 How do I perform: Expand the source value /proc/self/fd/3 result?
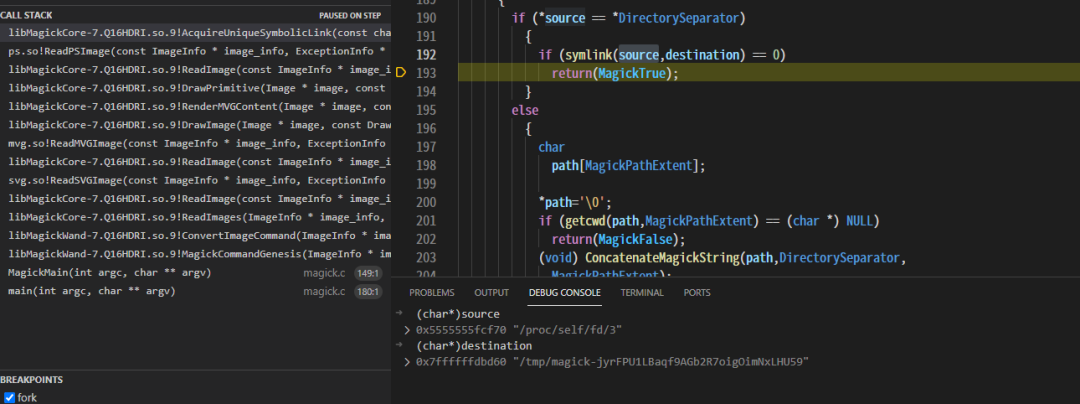(x=407, y=330)
